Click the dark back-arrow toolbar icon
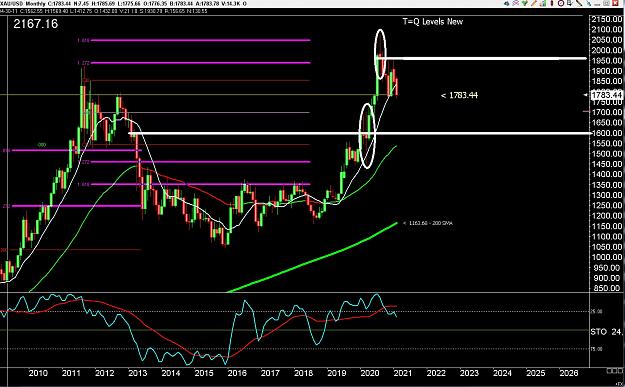Viewport: 625px width, 387px height. tap(507, 3)
